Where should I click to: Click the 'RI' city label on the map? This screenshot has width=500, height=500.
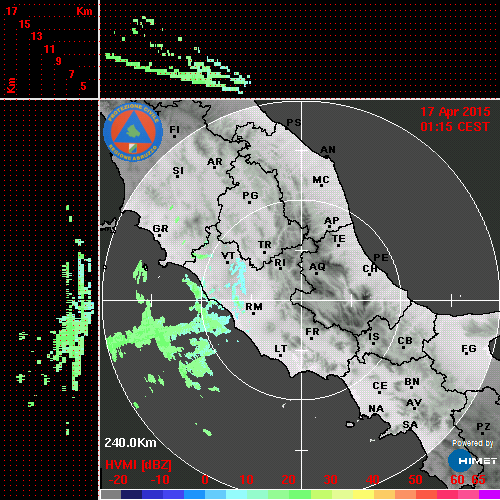click(280, 263)
